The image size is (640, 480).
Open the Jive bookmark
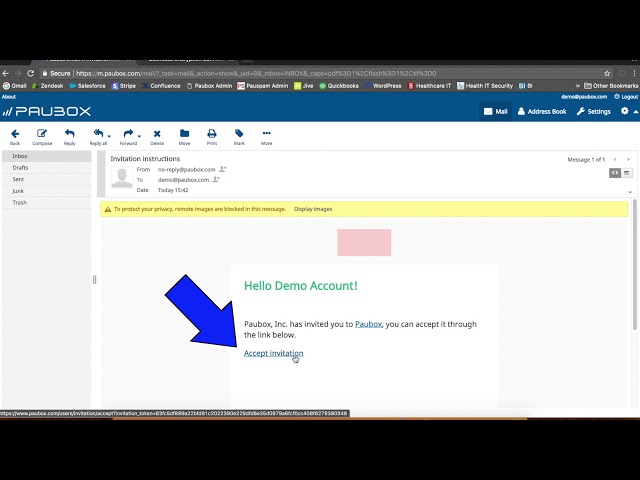(304, 86)
